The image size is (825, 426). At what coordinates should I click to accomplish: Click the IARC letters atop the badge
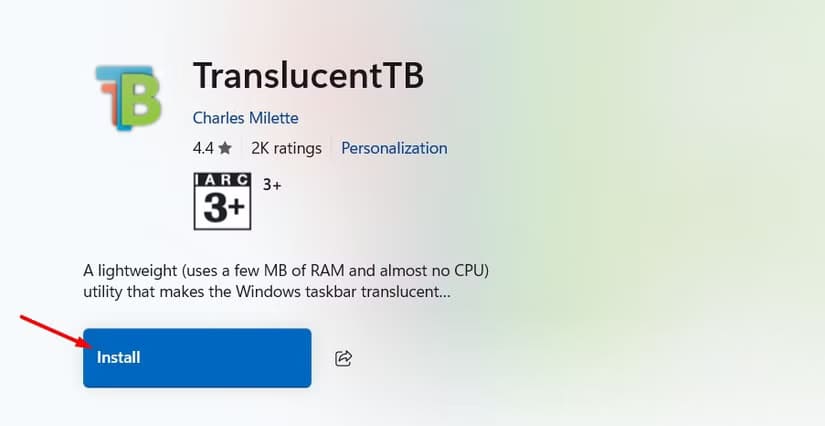[x=222, y=180]
